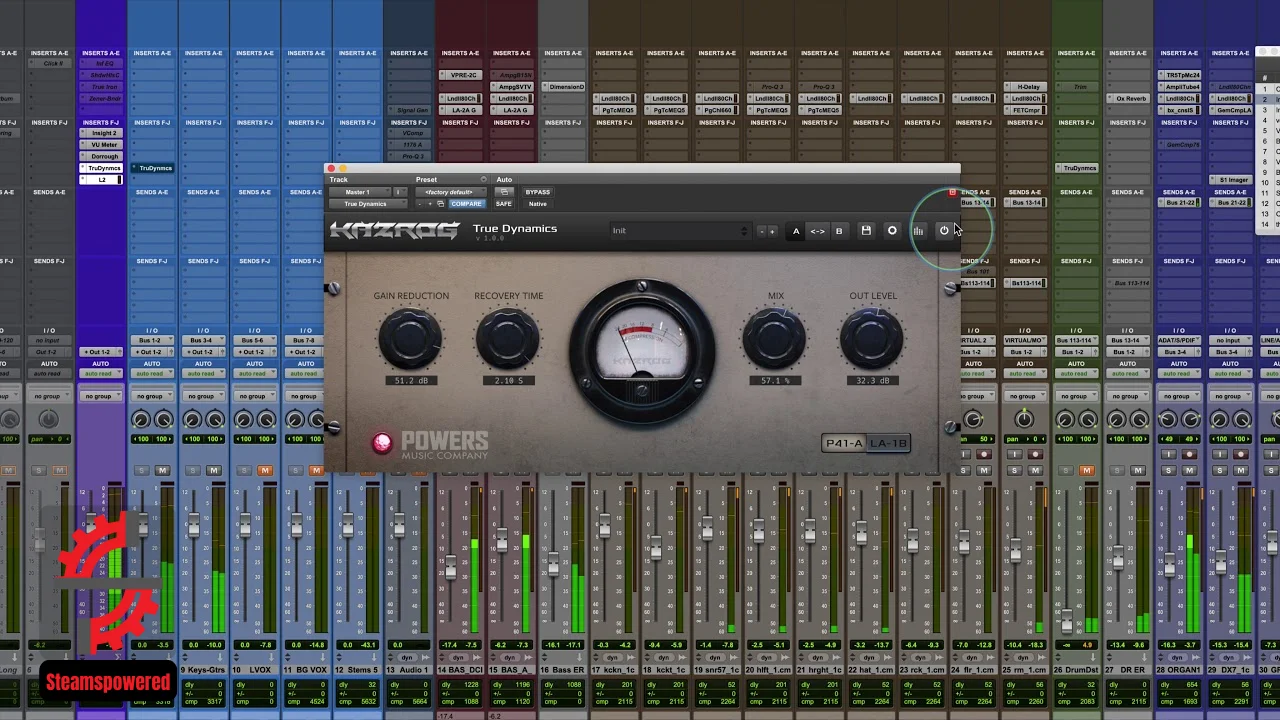Step to next Kazrog preset with plus
The image size is (1280, 720).
point(772,231)
